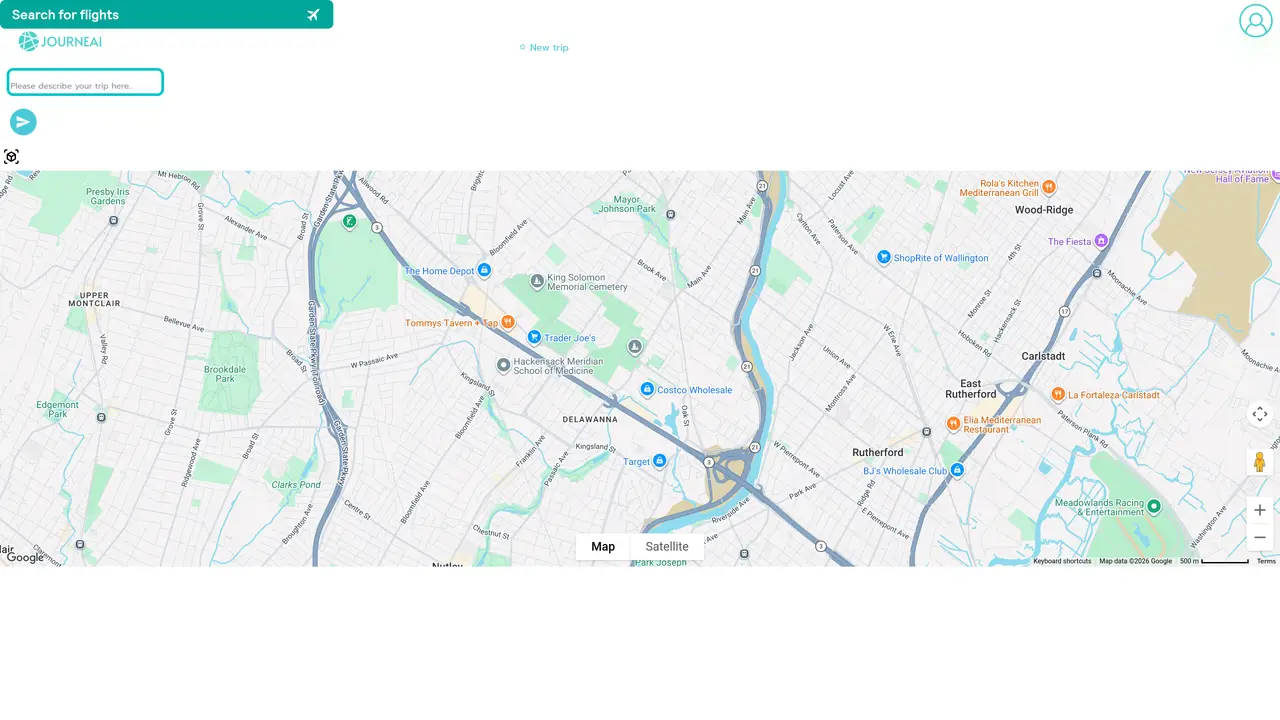Select Hackensack Meridian School of Medicine pin
The width and height of the screenshot is (1280, 720).
coord(504,365)
